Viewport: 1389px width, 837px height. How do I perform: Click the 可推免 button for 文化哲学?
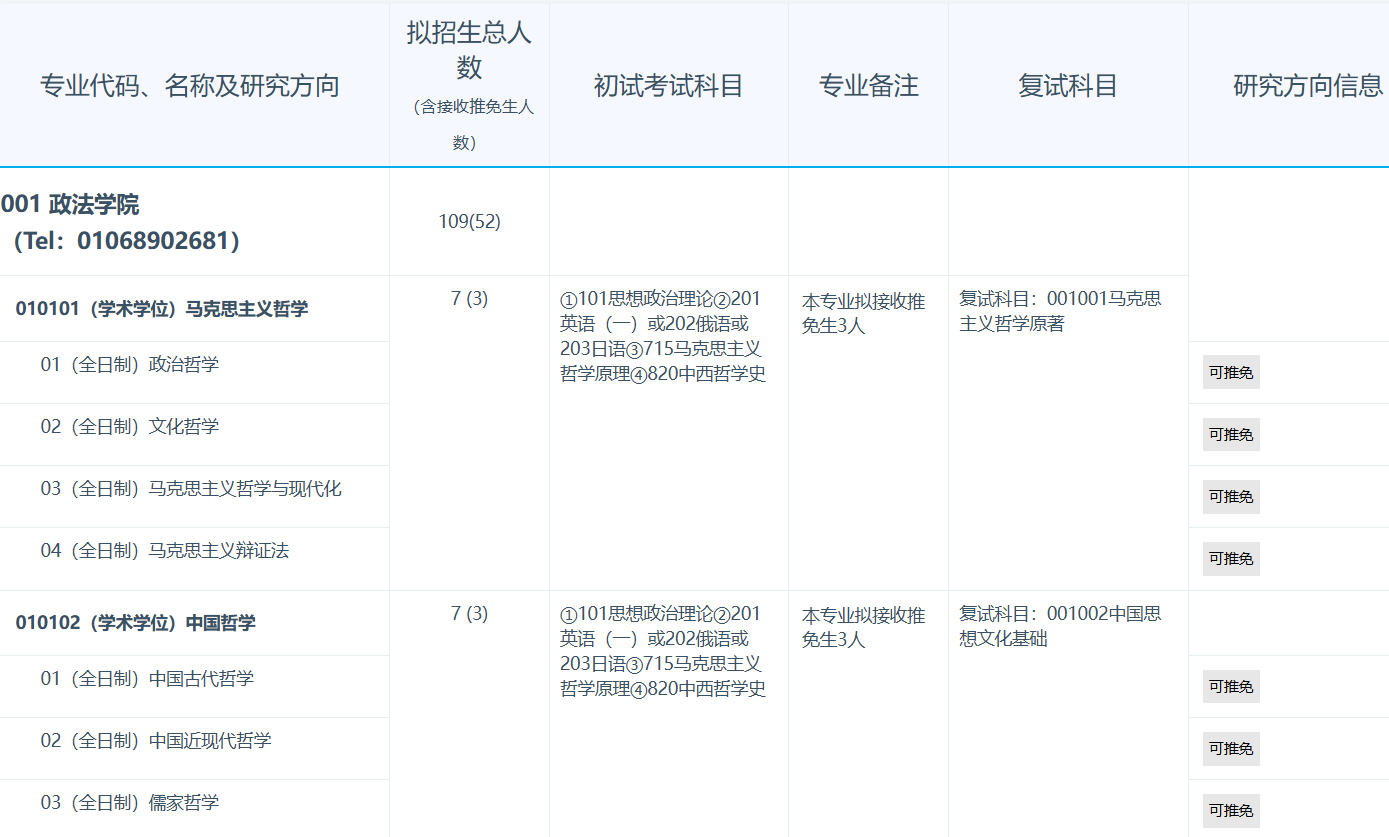1230,434
